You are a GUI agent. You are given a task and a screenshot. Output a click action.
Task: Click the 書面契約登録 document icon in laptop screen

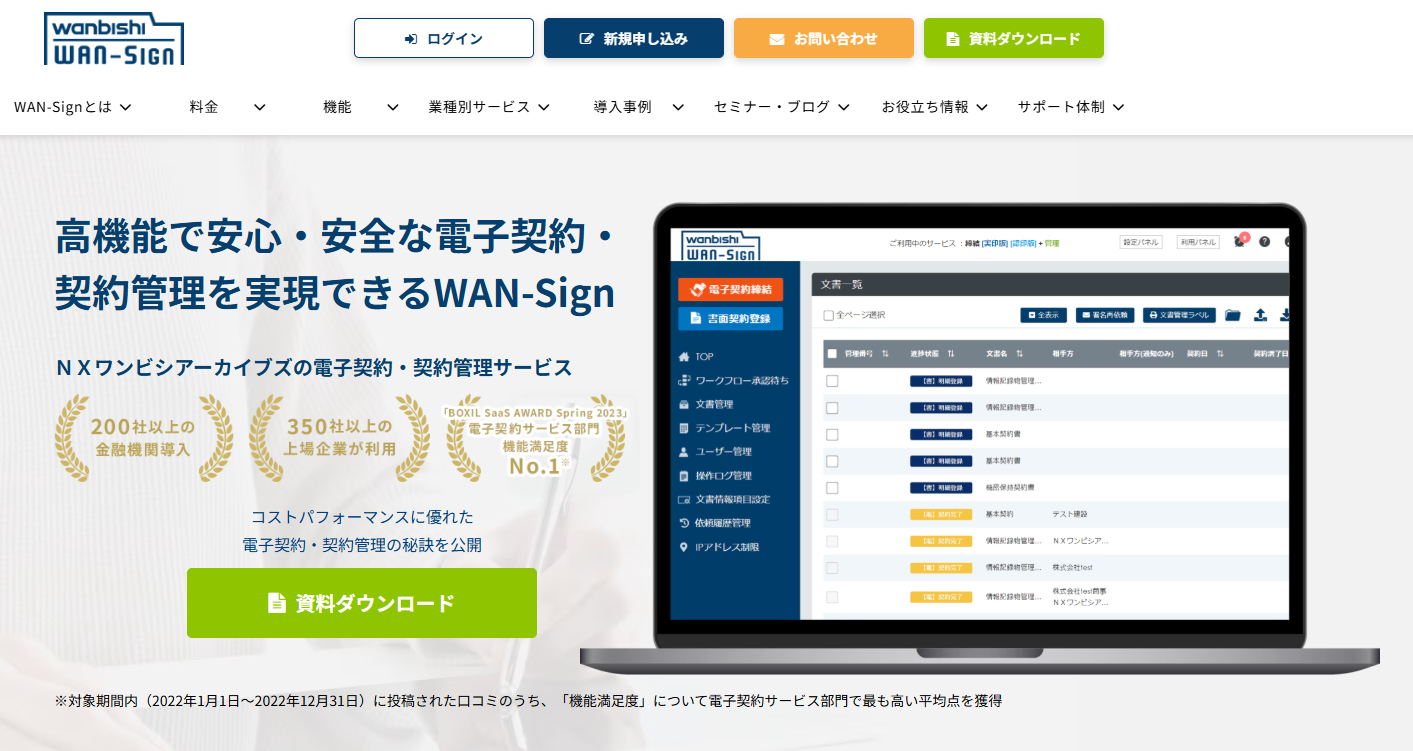[695, 318]
